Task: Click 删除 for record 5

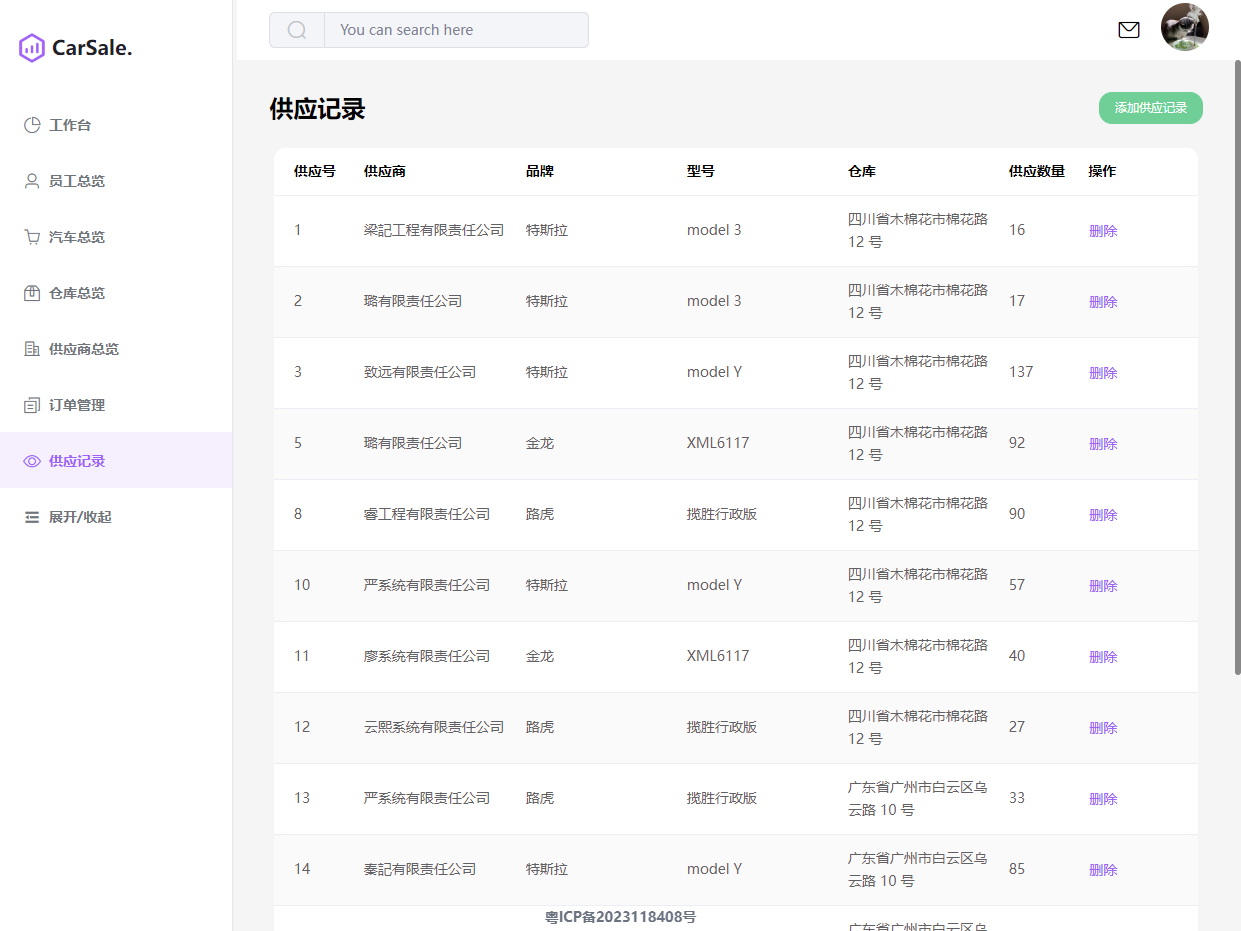Action: click(x=1103, y=444)
